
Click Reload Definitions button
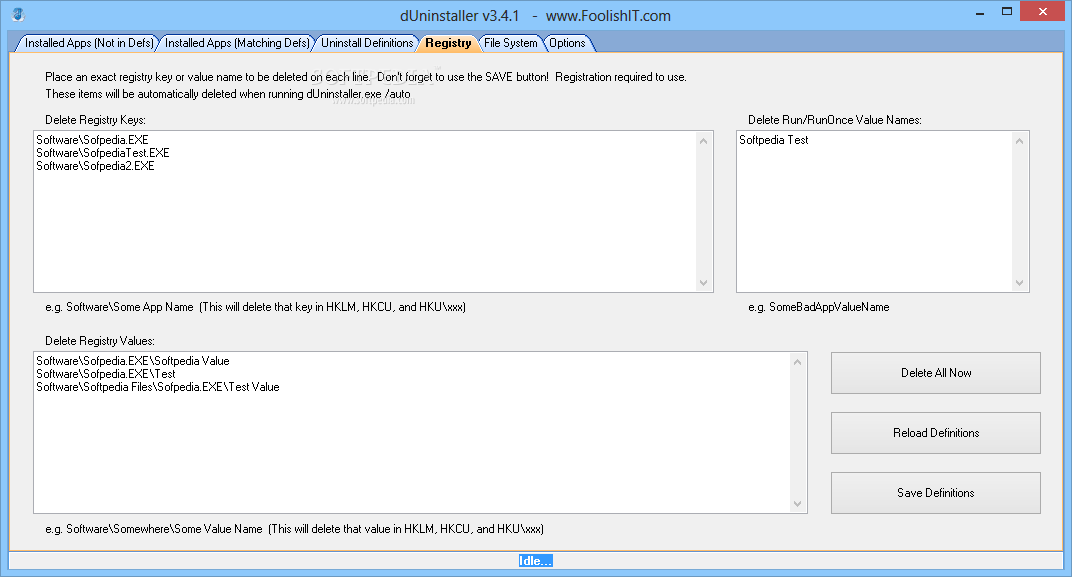(935, 433)
